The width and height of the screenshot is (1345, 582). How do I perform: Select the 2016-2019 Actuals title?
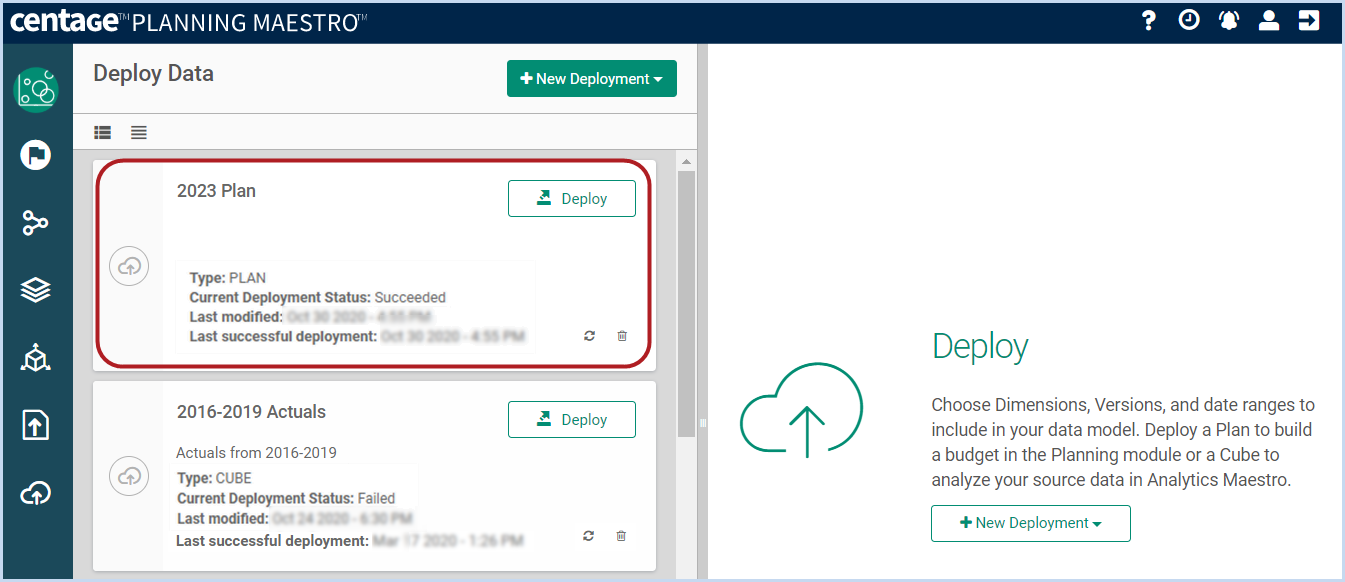pos(251,412)
